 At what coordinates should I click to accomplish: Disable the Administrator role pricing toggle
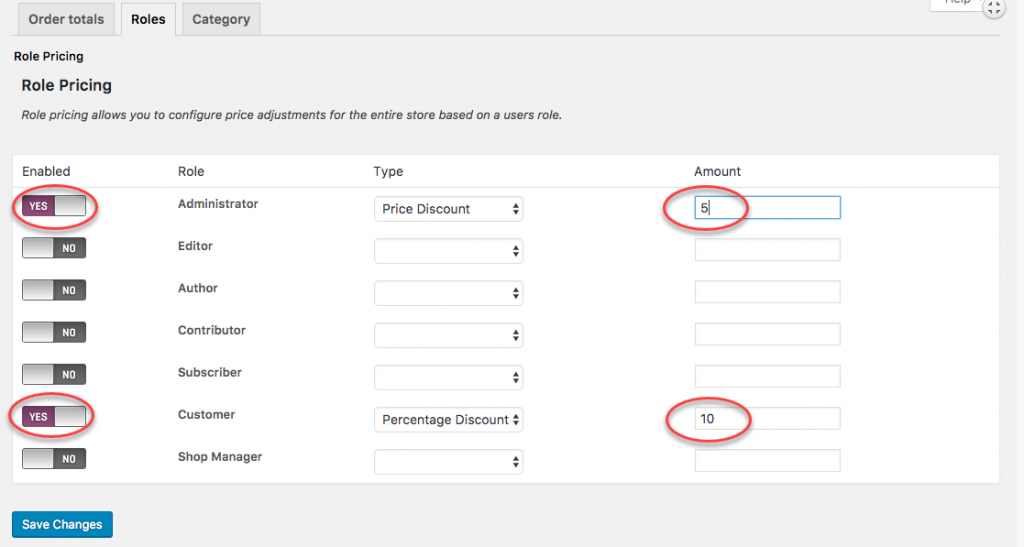coord(54,206)
